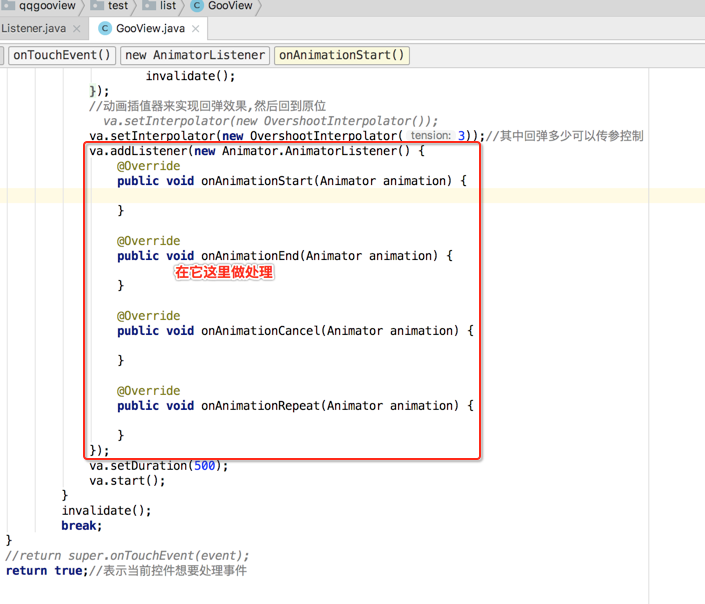The width and height of the screenshot is (705, 604).
Task: Close the GooView.java tab
Action: (196, 29)
